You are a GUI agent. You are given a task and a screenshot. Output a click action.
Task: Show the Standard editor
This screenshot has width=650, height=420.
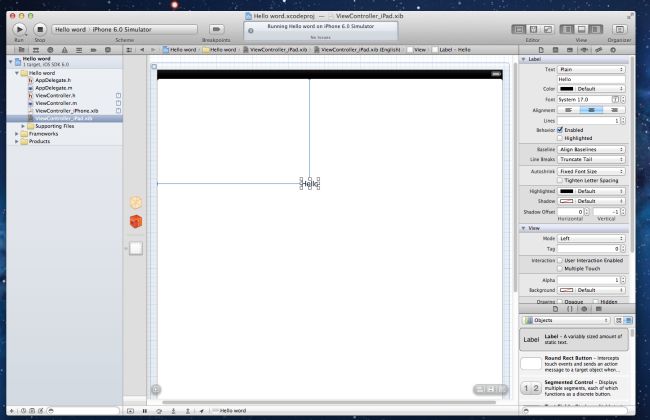tap(519, 29)
